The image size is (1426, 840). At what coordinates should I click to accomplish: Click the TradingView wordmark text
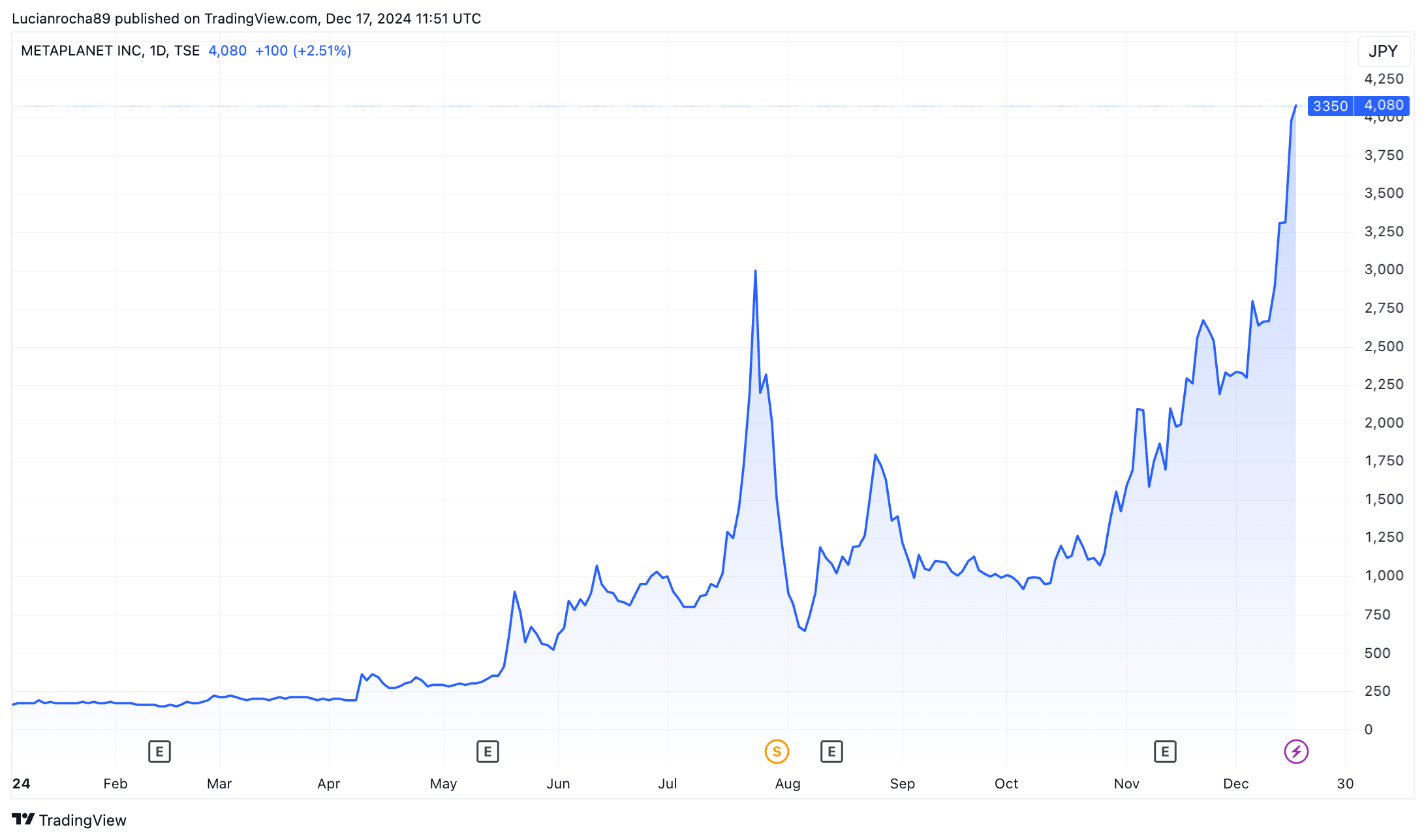[x=82, y=820]
